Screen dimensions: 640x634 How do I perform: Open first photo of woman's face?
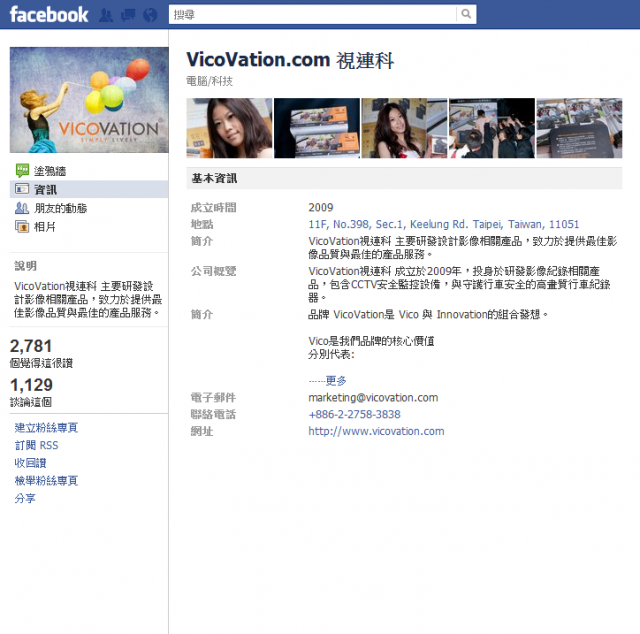(x=229, y=128)
